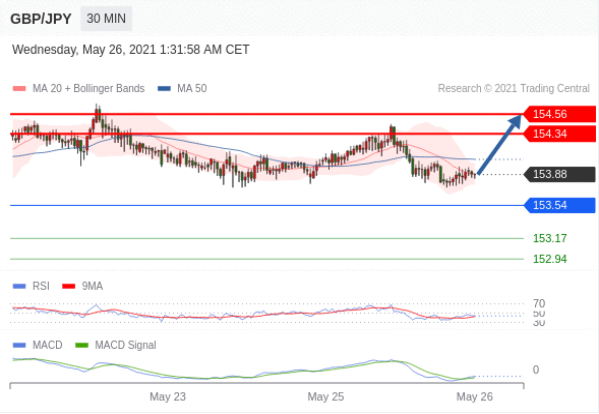
Task: Click the green MACD Signal legend swatch
Action: 82,345
